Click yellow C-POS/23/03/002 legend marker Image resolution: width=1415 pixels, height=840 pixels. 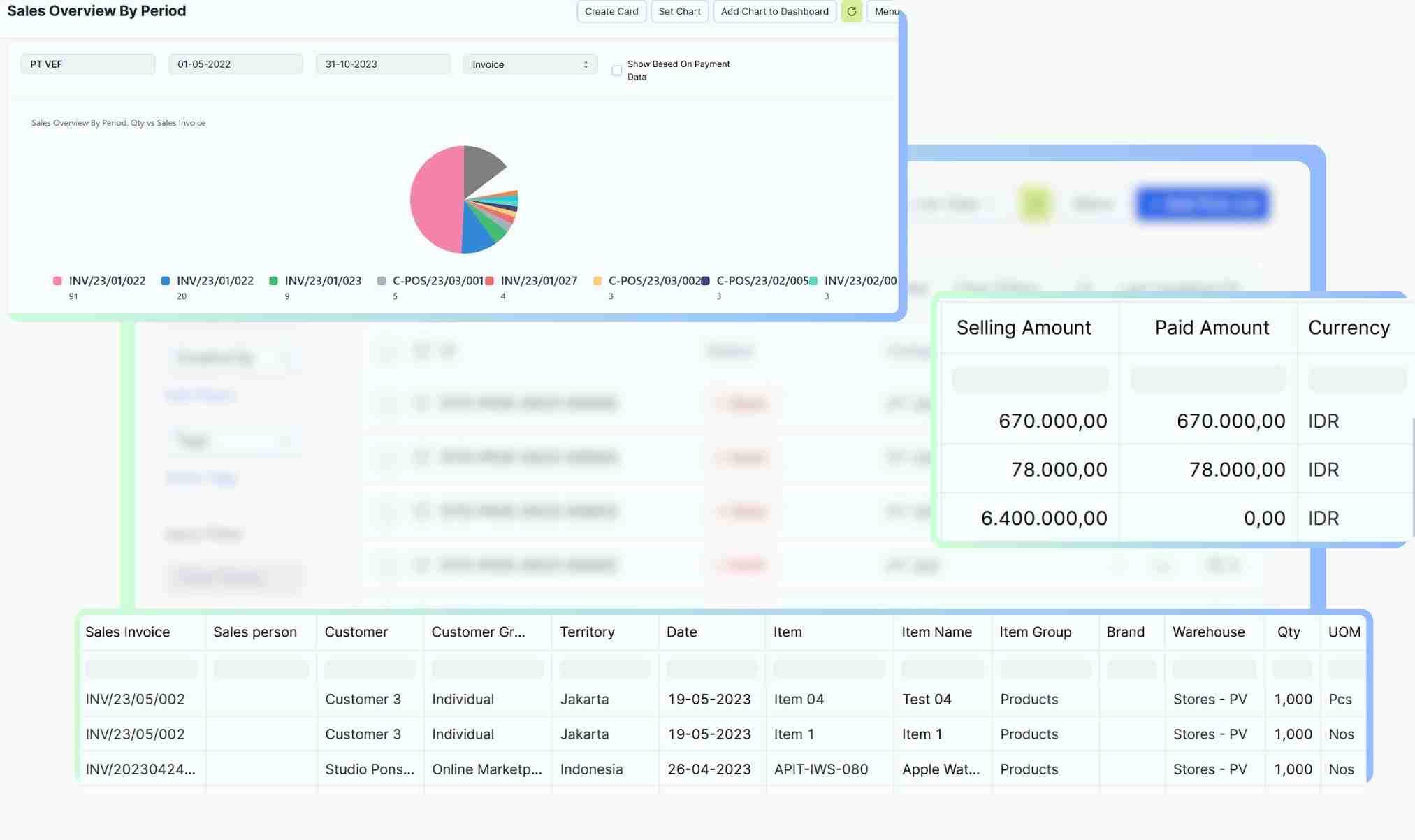(597, 281)
